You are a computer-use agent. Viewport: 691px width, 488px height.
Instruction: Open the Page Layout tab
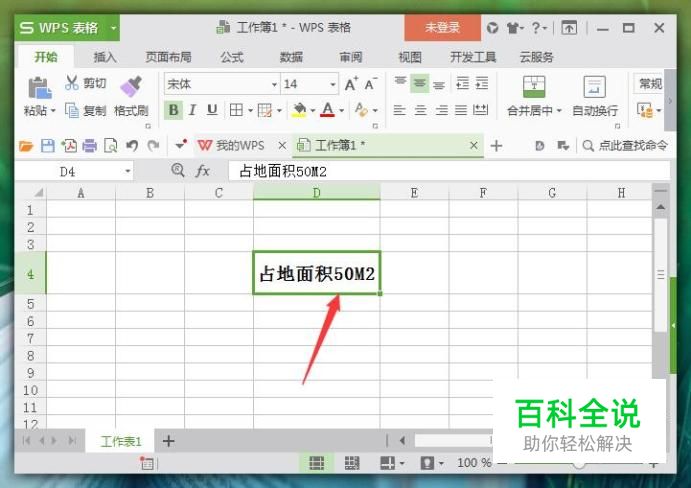click(168, 57)
